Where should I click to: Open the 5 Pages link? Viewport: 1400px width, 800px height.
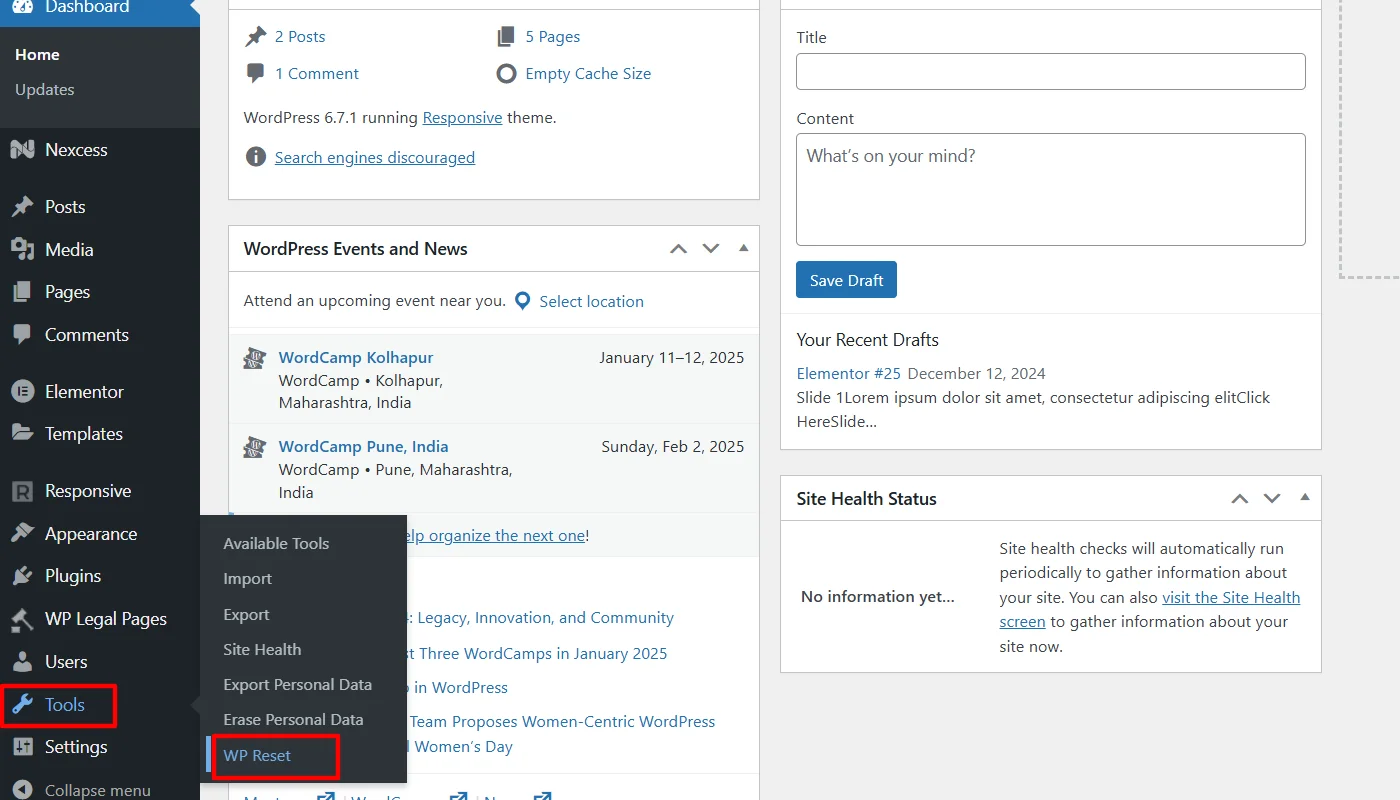[553, 37]
